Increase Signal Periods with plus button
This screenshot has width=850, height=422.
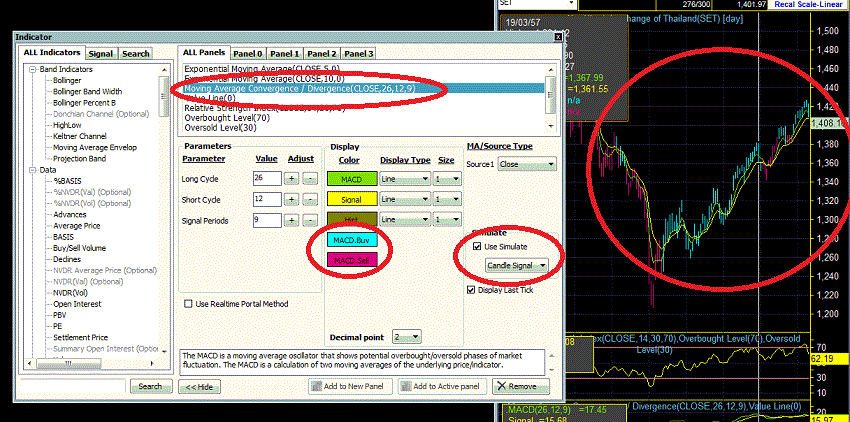291,220
